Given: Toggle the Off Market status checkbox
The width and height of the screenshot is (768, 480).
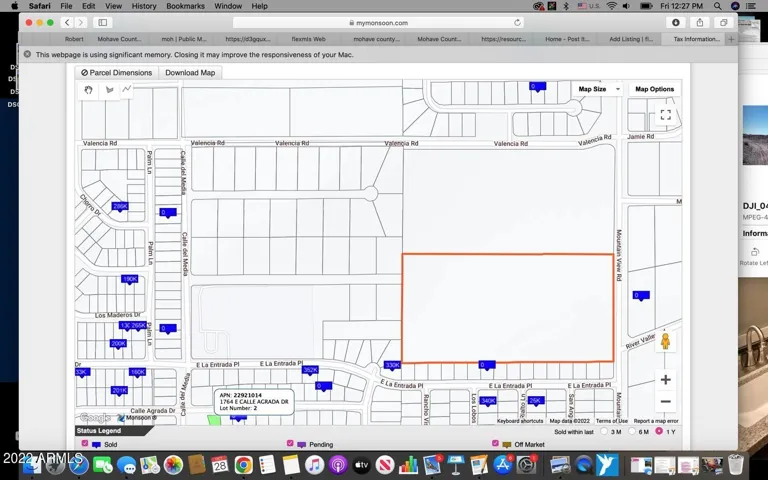Looking at the screenshot, I should point(495,443).
